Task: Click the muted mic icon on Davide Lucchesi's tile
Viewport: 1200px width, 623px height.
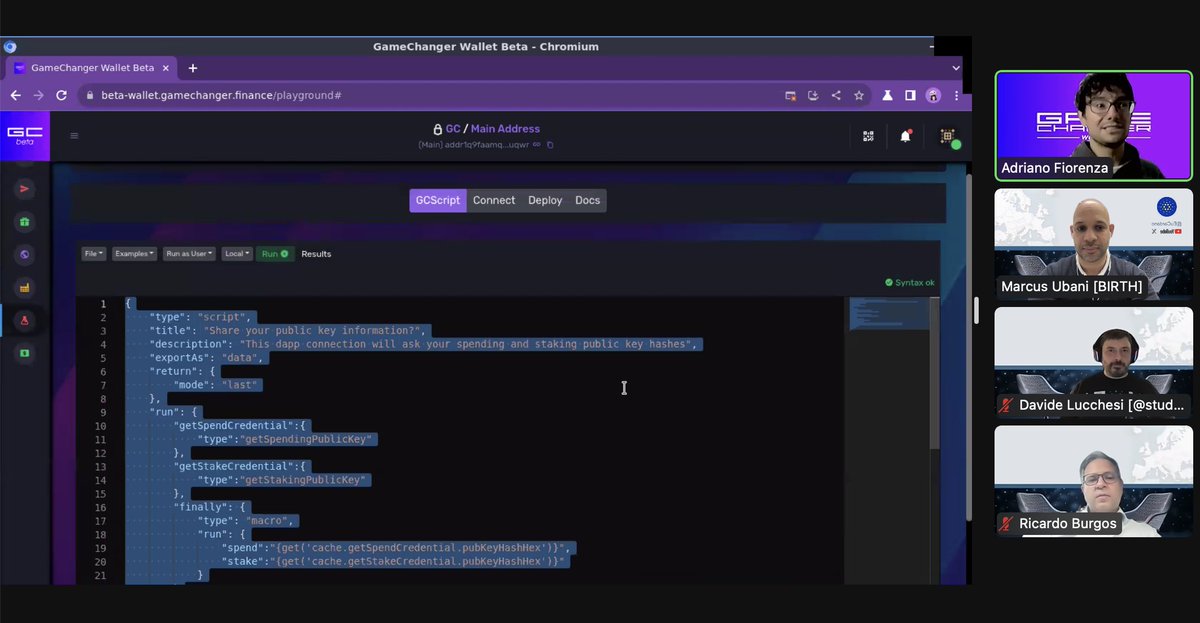Action: point(1006,405)
